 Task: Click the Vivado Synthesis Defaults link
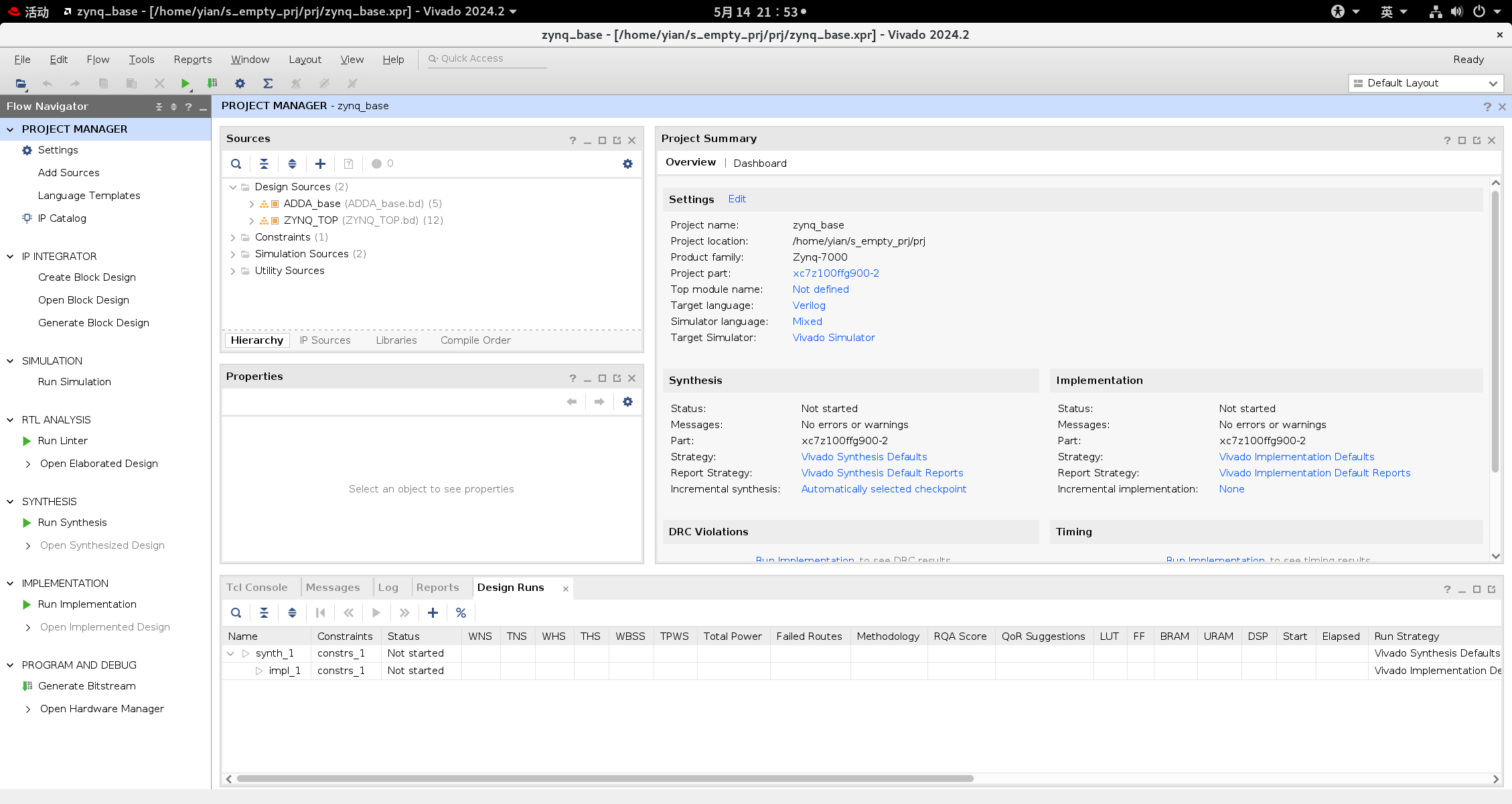(x=864, y=457)
